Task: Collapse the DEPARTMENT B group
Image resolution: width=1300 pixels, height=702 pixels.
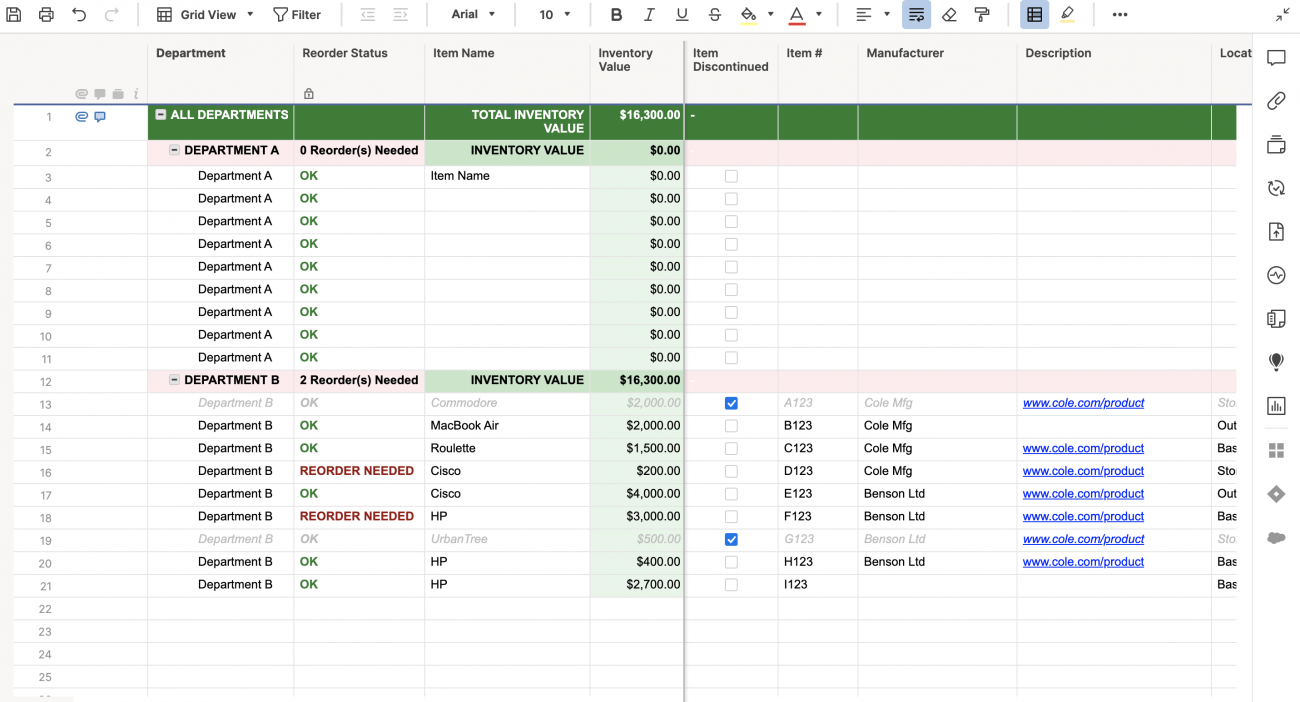Action: [175, 380]
